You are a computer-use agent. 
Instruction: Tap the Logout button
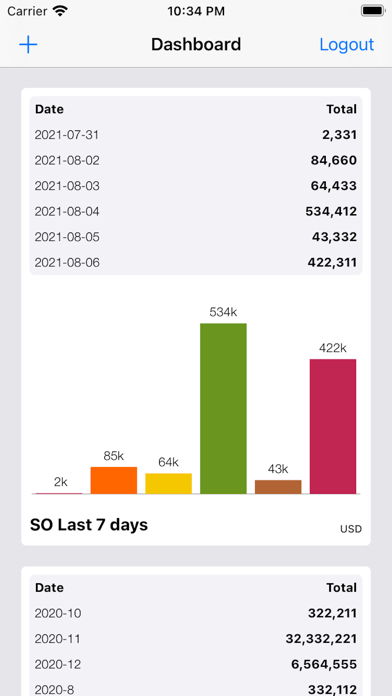tap(347, 45)
